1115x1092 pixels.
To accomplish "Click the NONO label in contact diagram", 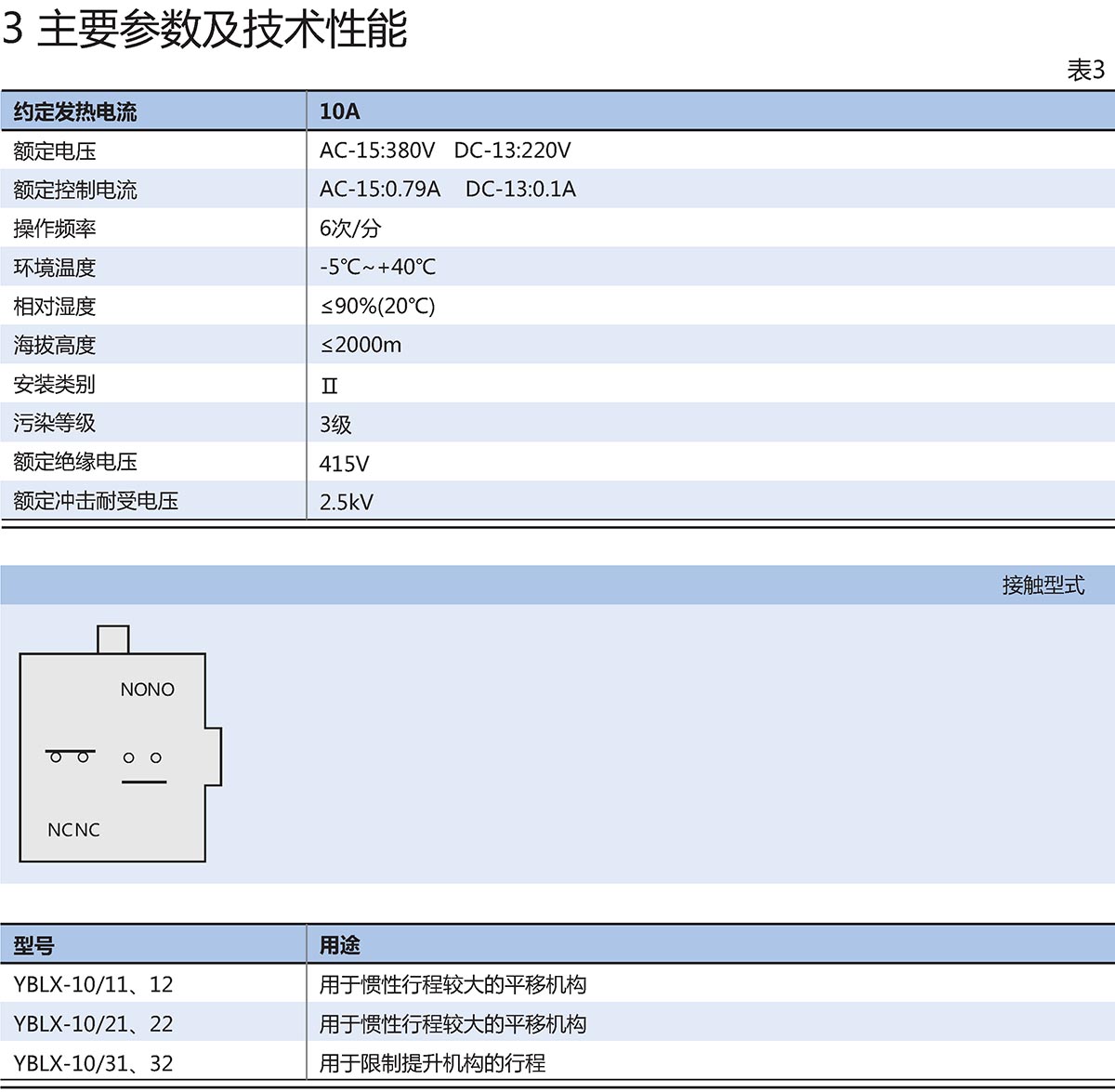I will (147, 690).
